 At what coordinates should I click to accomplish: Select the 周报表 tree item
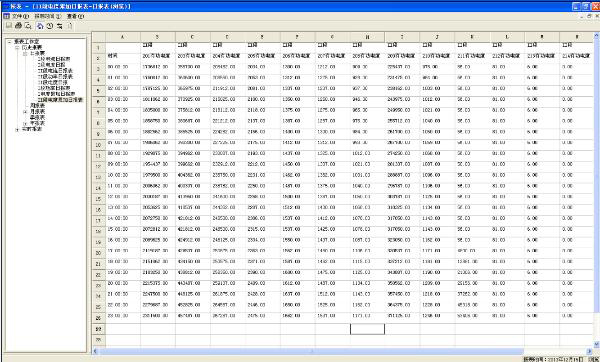(x=38, y=105)
